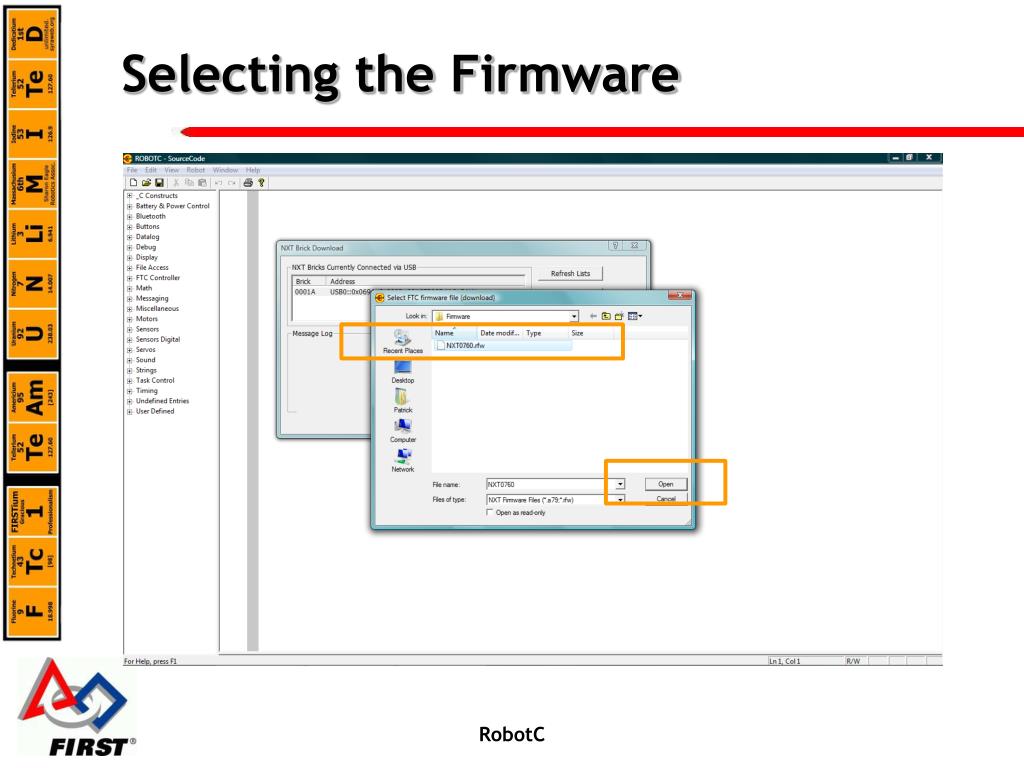The width and height of the screenshot is (1024, 768).
Task: Sort by the Date modified column header
Action: (500, 333)
